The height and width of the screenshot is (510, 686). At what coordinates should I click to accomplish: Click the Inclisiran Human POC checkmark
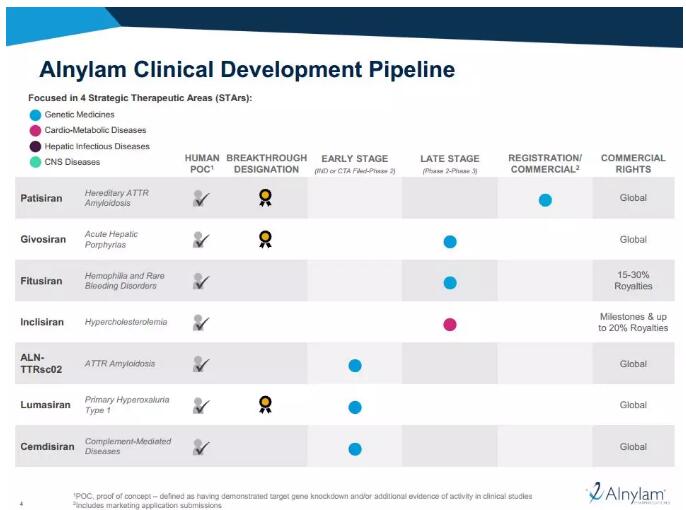(x=202, y=323)
